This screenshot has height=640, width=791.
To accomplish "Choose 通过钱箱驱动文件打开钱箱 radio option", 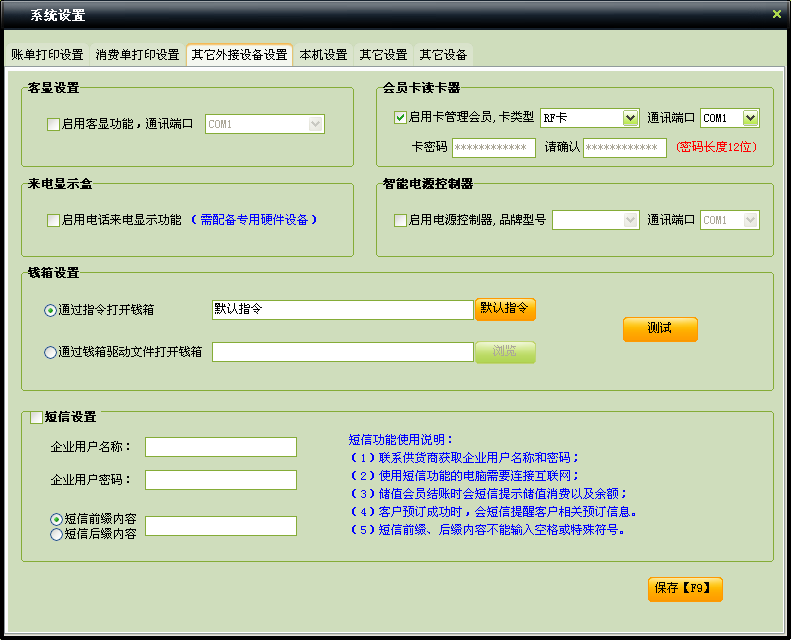I will pos(50,353).
